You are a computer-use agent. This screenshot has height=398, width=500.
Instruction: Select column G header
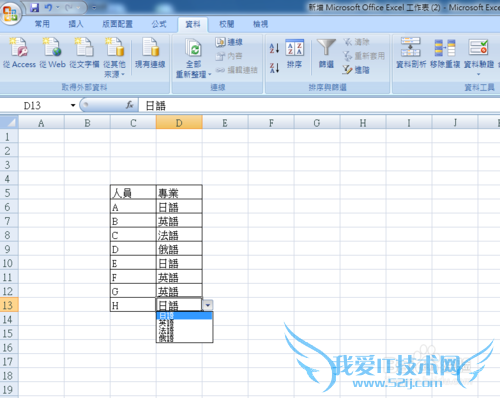[x=317, y=123]
